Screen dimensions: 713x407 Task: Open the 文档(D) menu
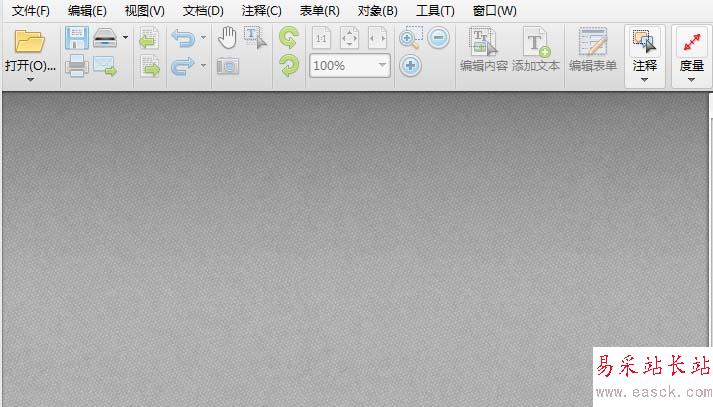(203, 10)
